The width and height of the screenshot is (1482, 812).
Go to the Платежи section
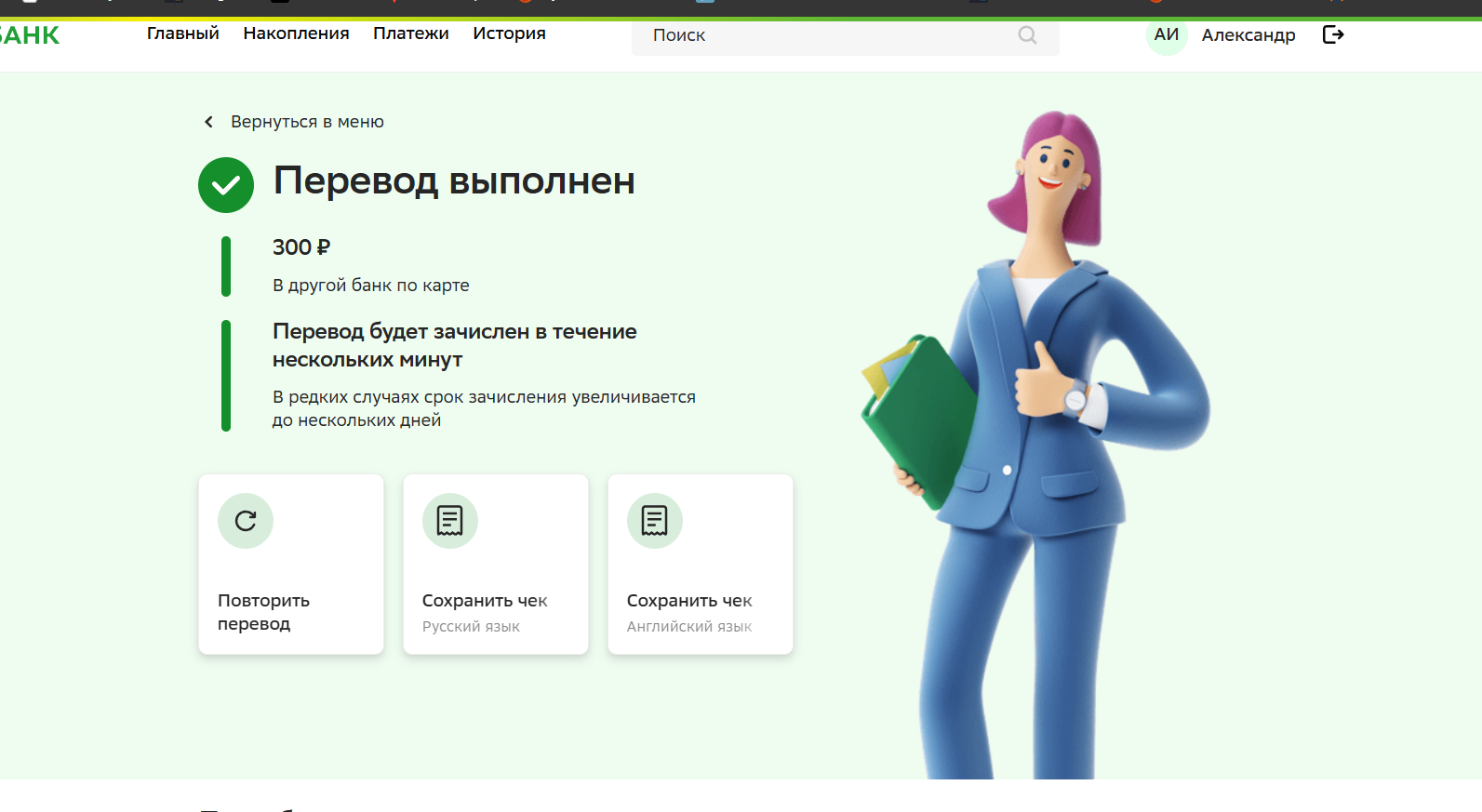(x=411, y=33)
